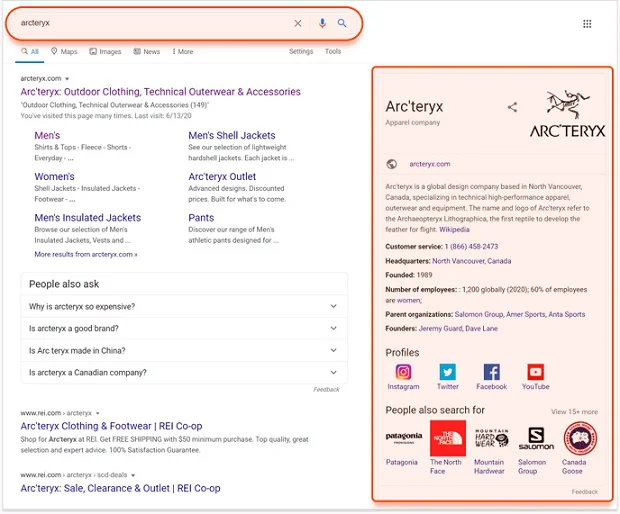Open search Tools
Image resolution: width=620 pixels, height=514 pixels.
click(333, 51)
